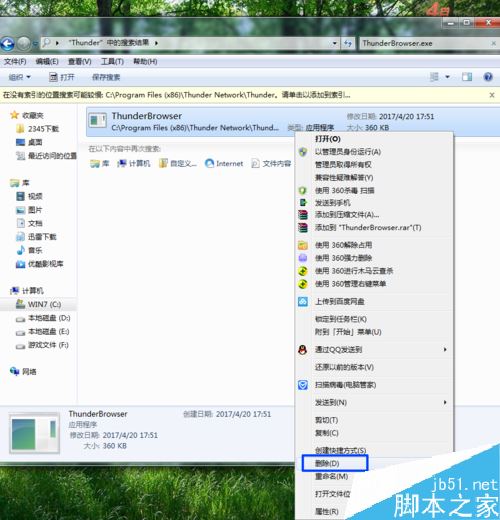This screenshot has height=520, width=500.
Task: Search again on Internet
Action: coord(224,163)
